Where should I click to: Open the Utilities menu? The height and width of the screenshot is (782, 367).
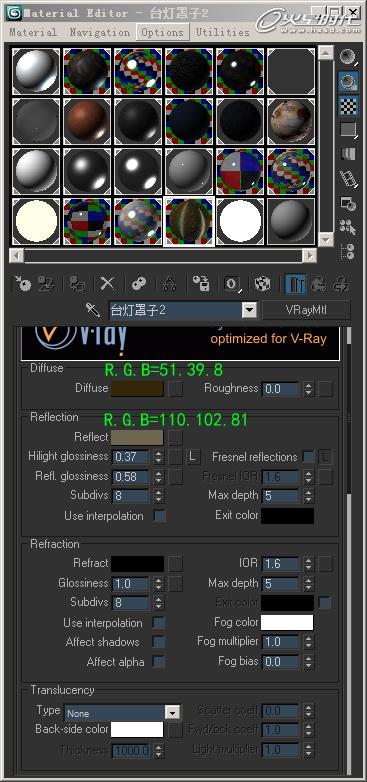(222, 32)
